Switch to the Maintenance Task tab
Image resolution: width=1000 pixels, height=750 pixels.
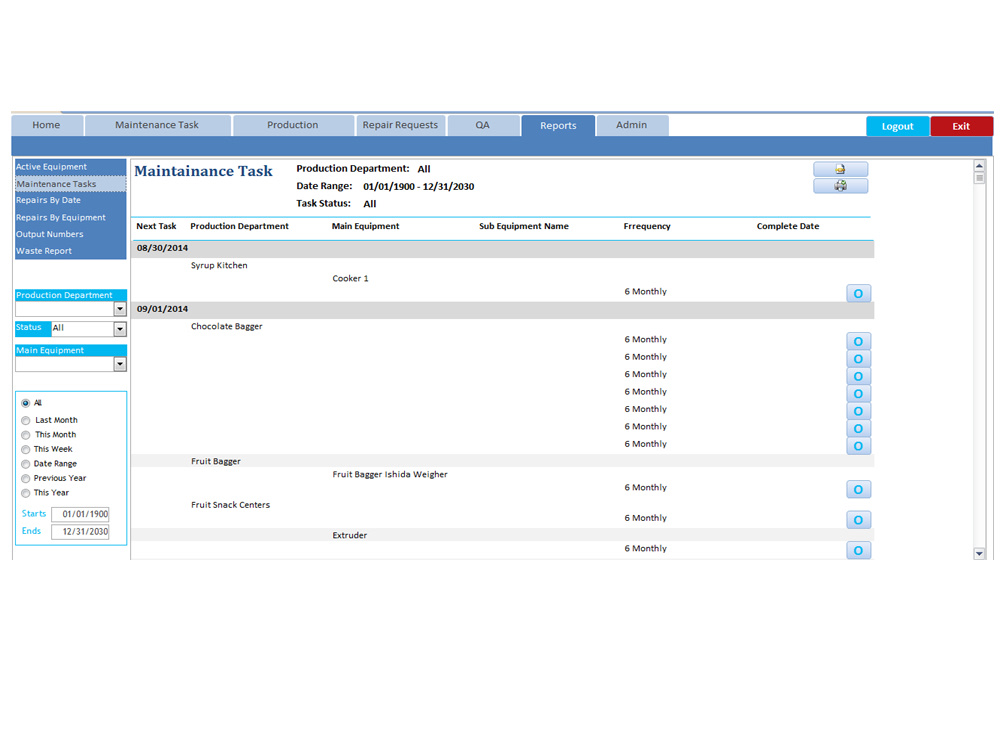point(157,125)
